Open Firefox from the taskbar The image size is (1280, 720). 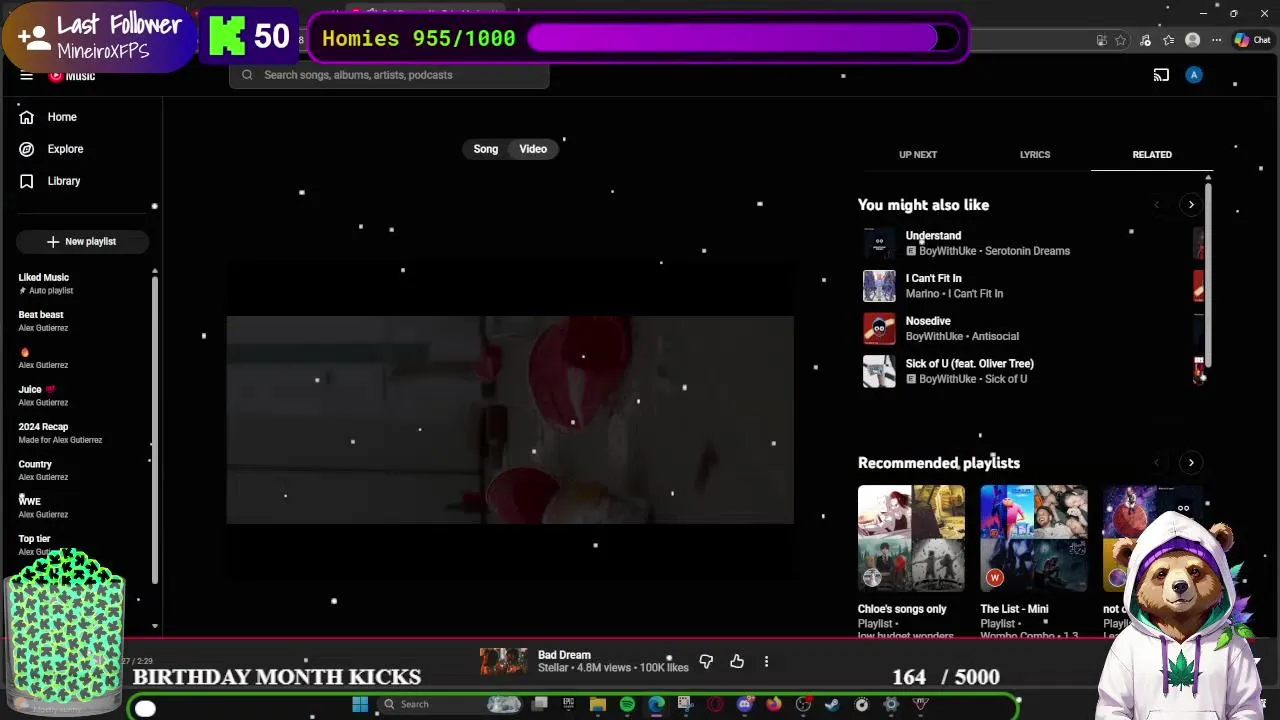774,704
